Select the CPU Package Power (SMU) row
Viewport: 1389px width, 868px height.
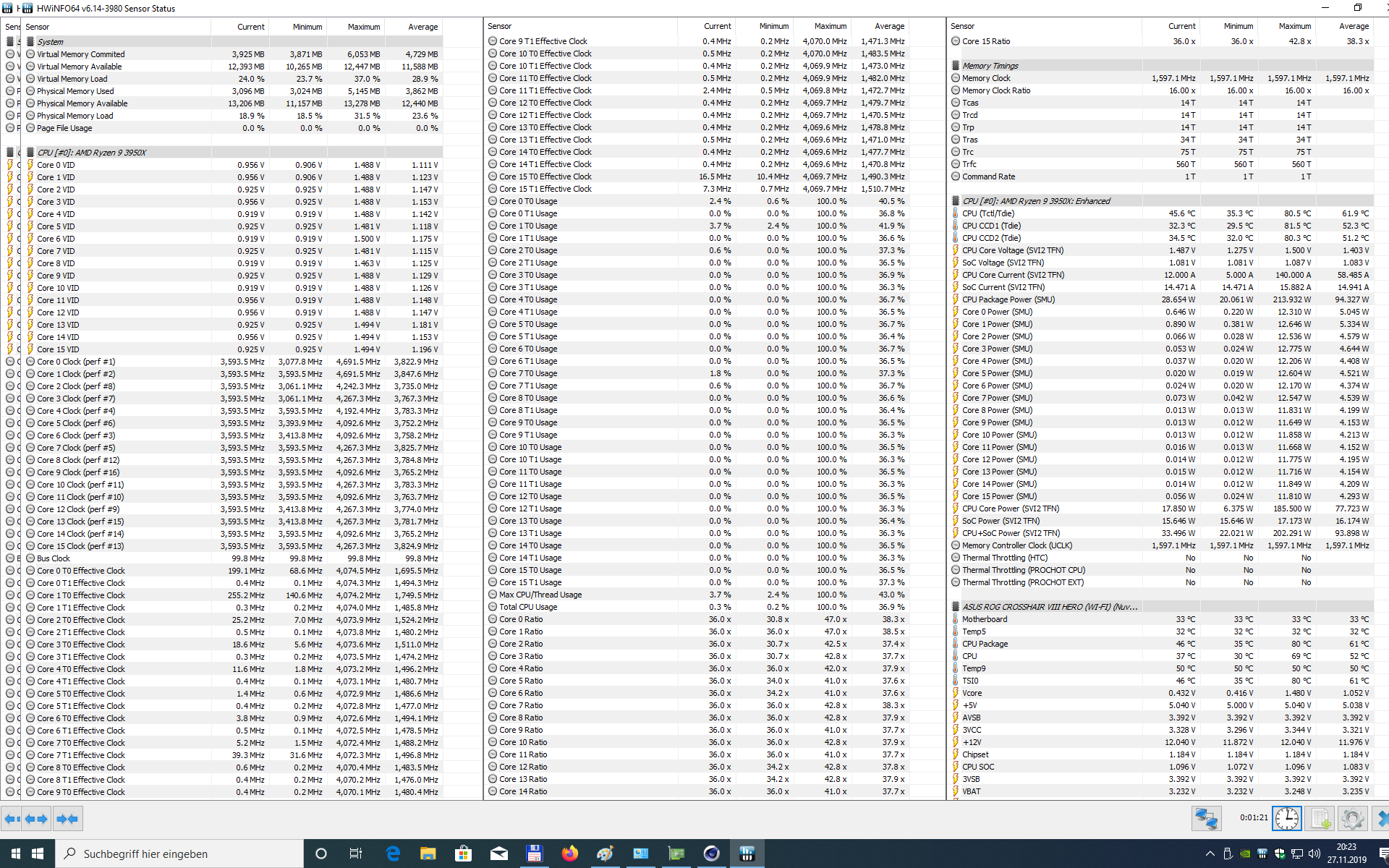coord(1008,299)
